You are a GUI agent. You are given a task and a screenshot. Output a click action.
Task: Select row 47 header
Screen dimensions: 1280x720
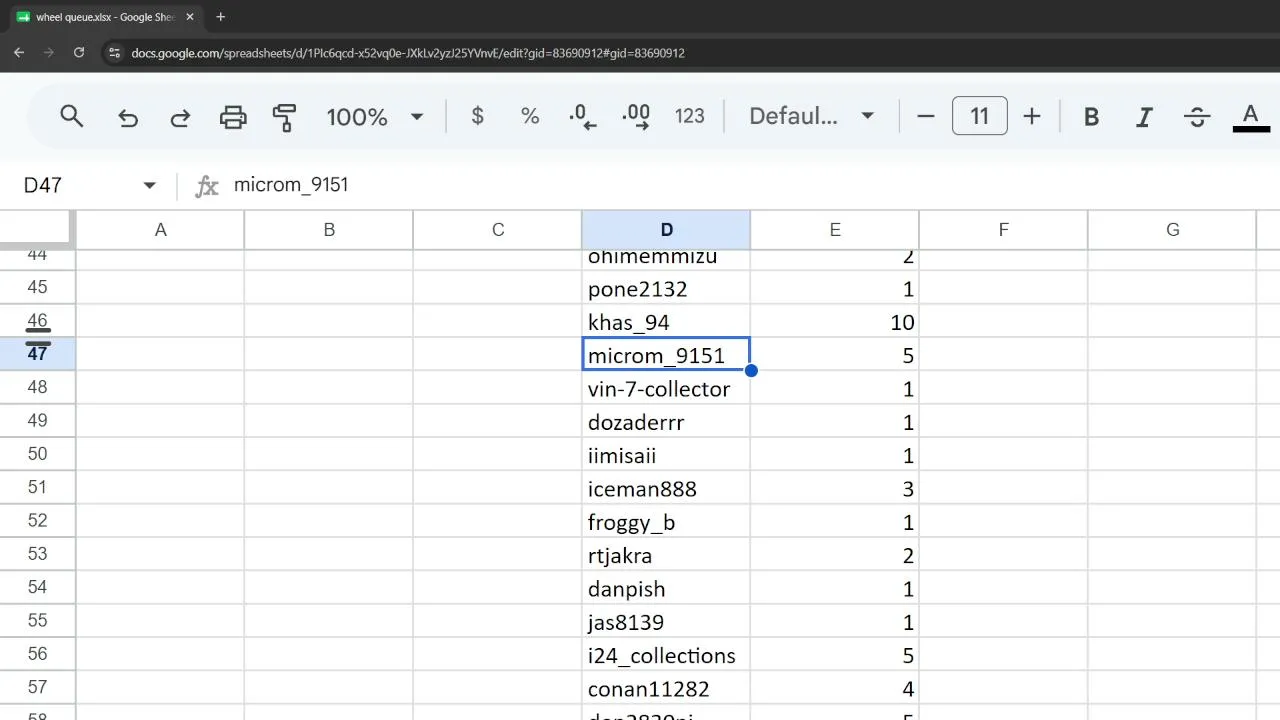[x=37, y=354]
